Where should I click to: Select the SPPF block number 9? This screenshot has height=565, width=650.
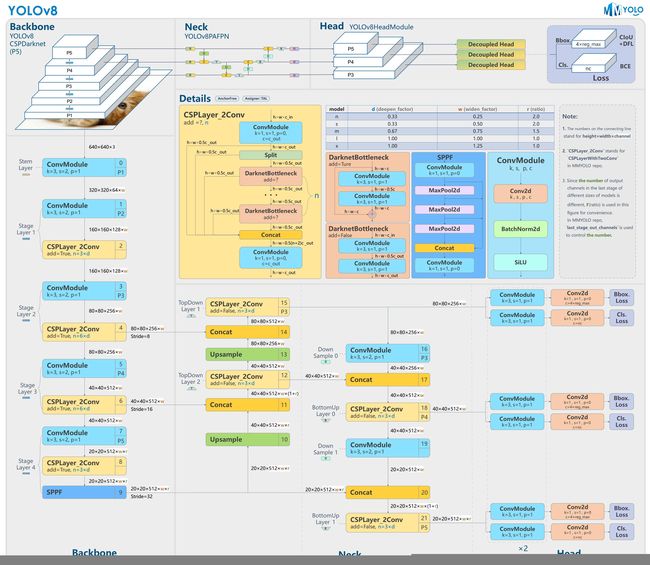84,492
